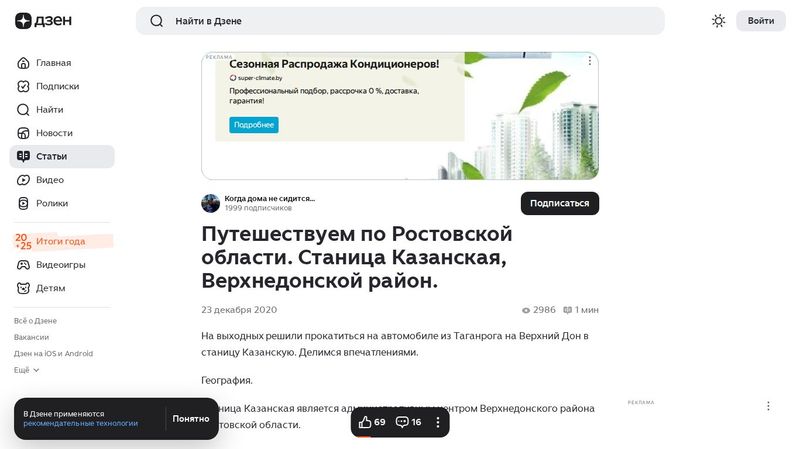The image size is (800, 449).
Task: Open the comments with 16 replies
Action: click(408, 423)
